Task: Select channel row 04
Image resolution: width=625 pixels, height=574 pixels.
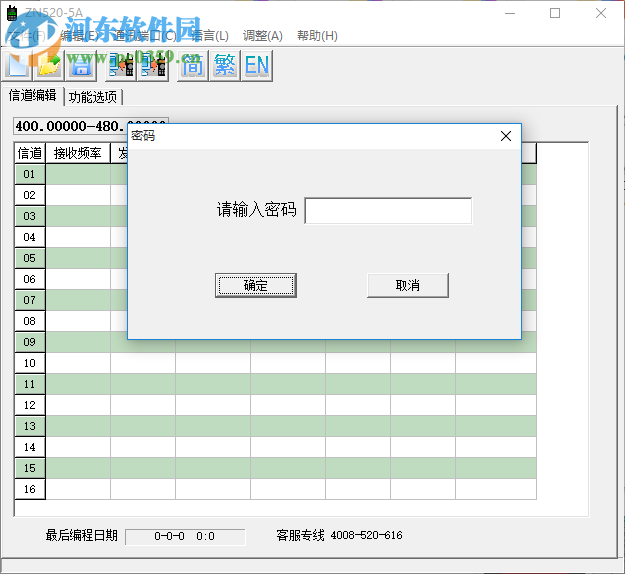Action: pos(29,237)
